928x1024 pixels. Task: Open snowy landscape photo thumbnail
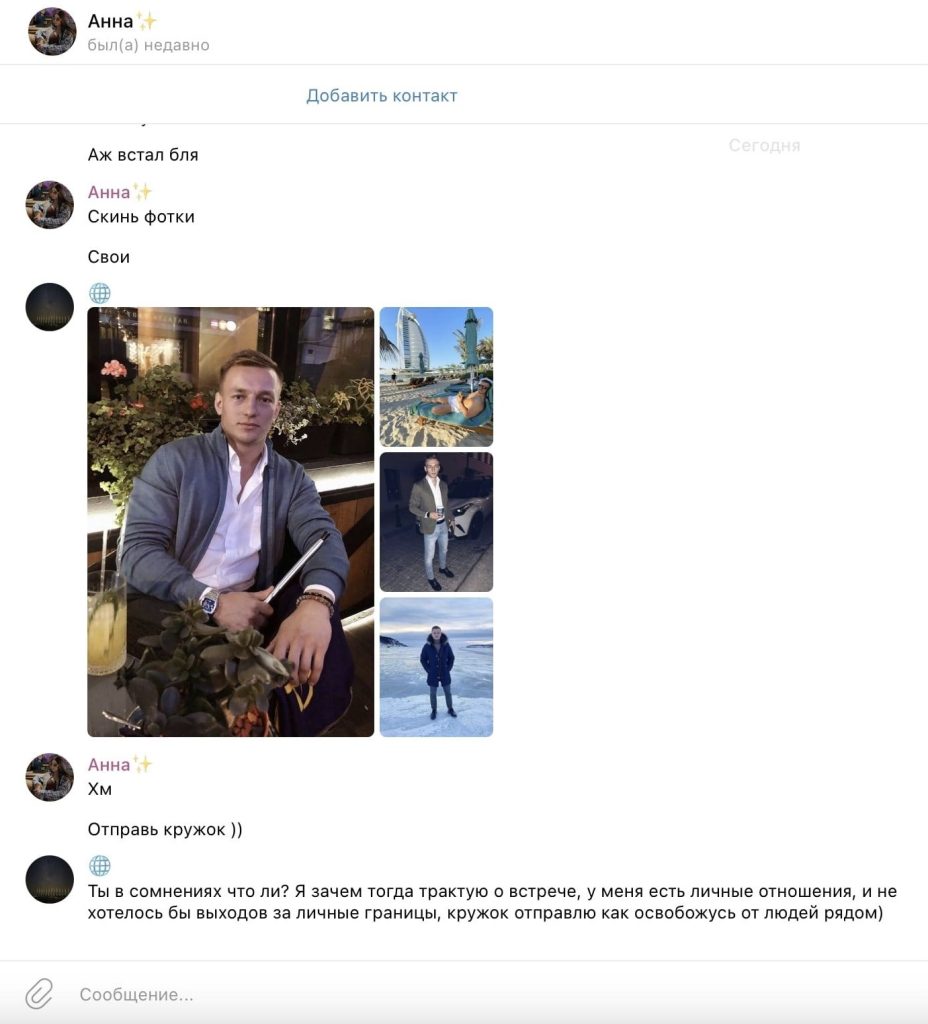pos(436,667)
